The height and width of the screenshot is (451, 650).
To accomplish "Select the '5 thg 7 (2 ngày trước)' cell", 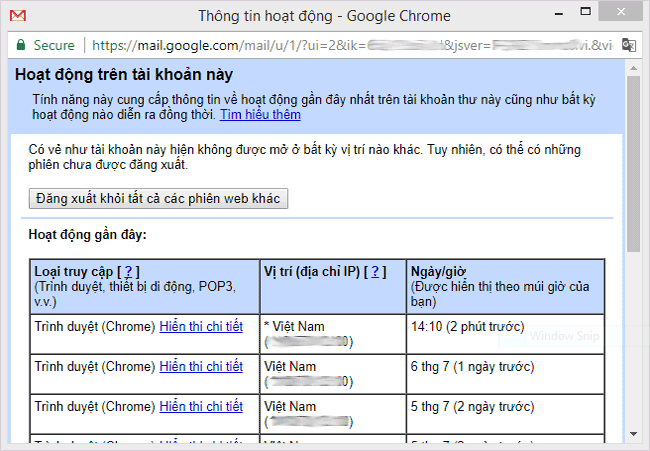I will [x=505, y=414].
